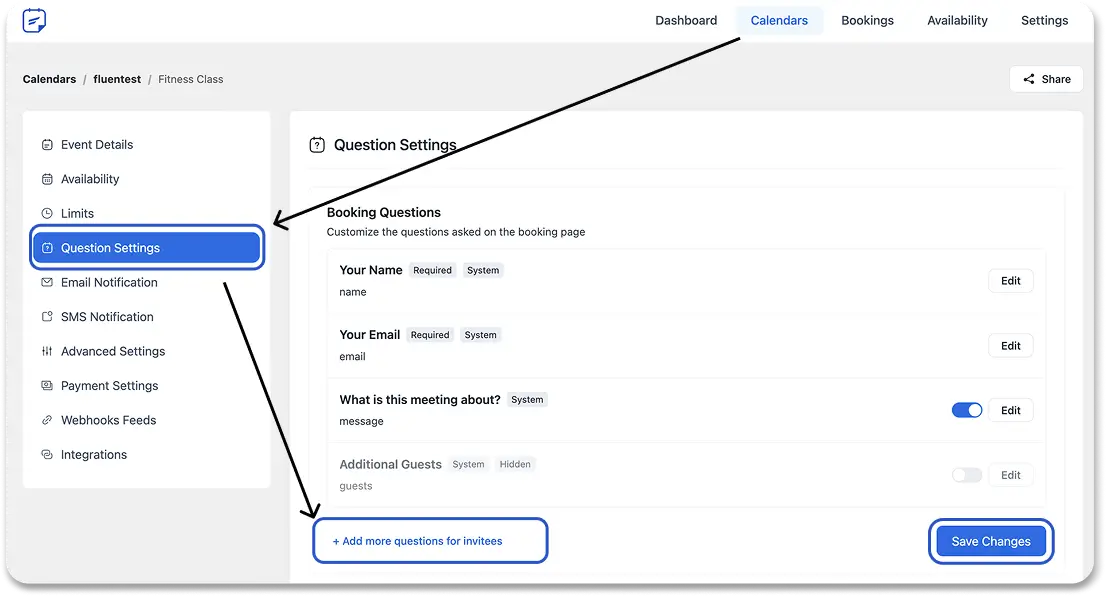The height and width of the screenshot is (596, 1106).
Task: Click the 'Your Name' question title
Action: [x=371, y=270]
